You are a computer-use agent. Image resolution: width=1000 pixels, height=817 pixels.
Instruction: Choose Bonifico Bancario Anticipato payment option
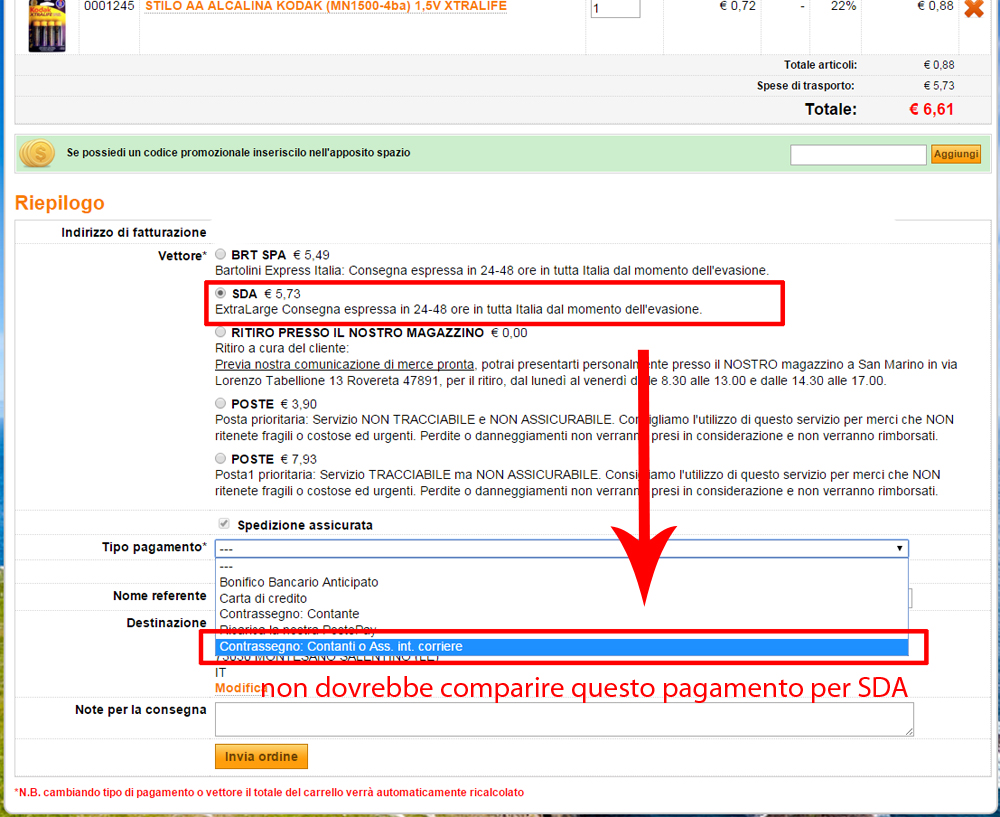click(562, 582)
